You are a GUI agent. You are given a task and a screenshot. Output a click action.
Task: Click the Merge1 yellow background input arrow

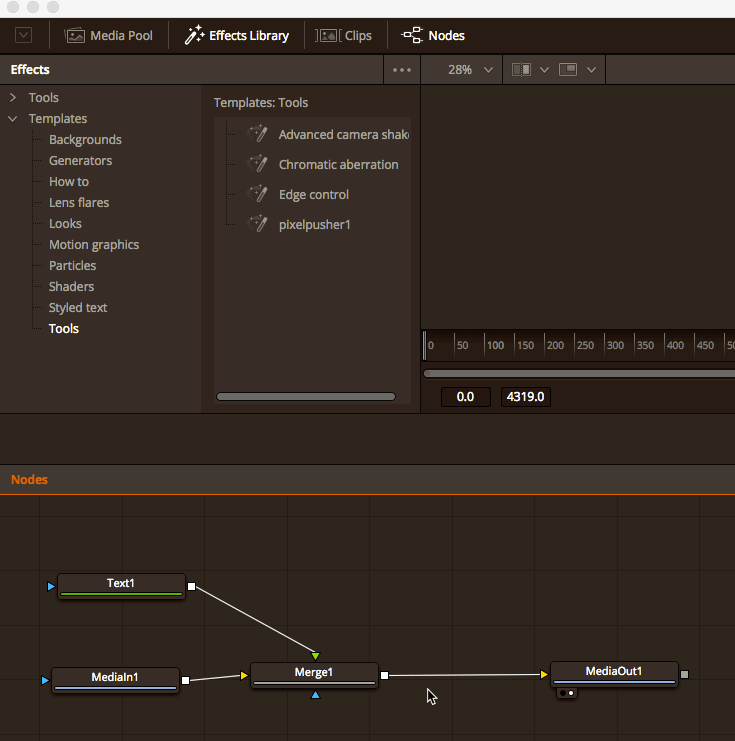[244, 675]
